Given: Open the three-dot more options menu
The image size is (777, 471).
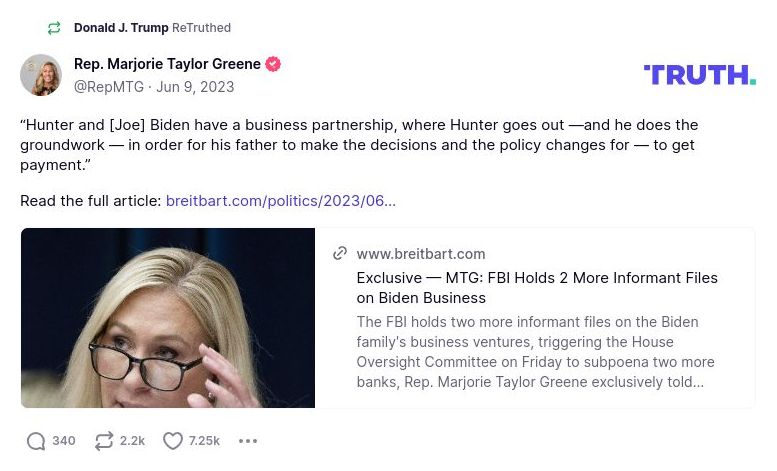Looking at the screenshot, I should click(248, 441).
